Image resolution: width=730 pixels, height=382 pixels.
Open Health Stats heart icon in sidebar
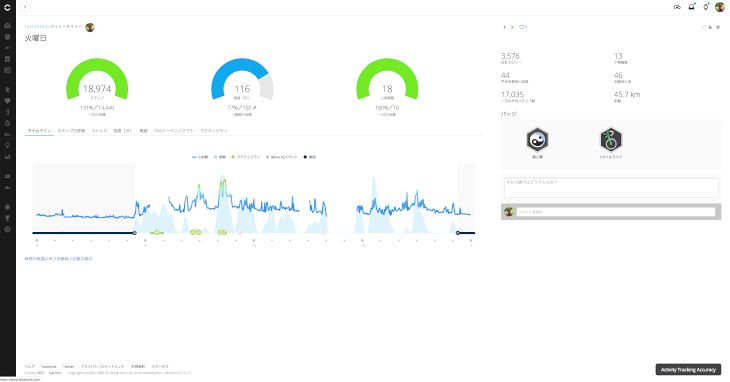[7, 101]
